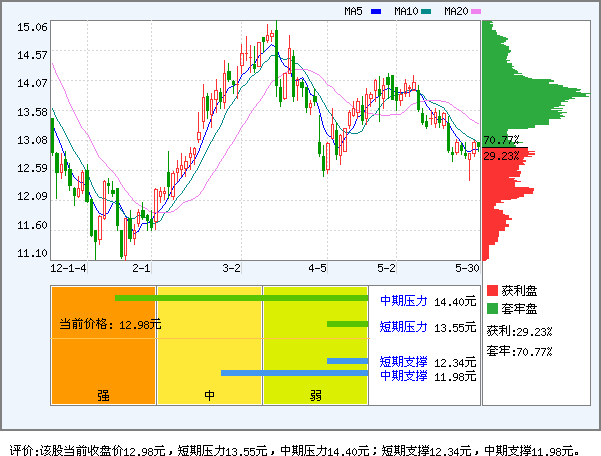Click the 2-1 date axis label
This screenshot has width=601, height=456.
pyautogui.click(x=141, y=268)
